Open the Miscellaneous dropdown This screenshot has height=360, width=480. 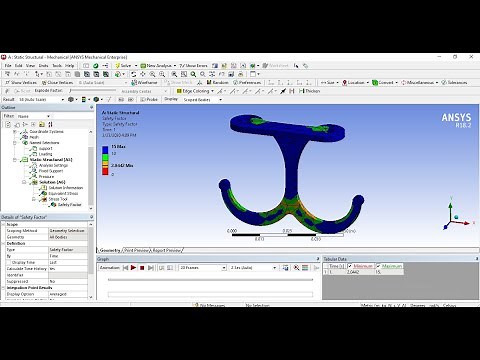click(419, 82)
